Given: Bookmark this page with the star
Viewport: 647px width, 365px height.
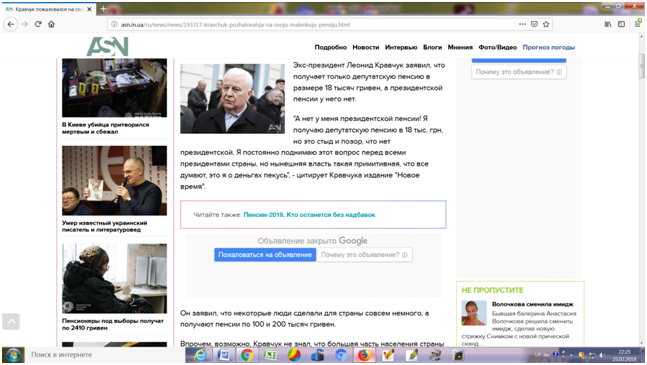Looking at the screenshot, I should pos(546,24).
